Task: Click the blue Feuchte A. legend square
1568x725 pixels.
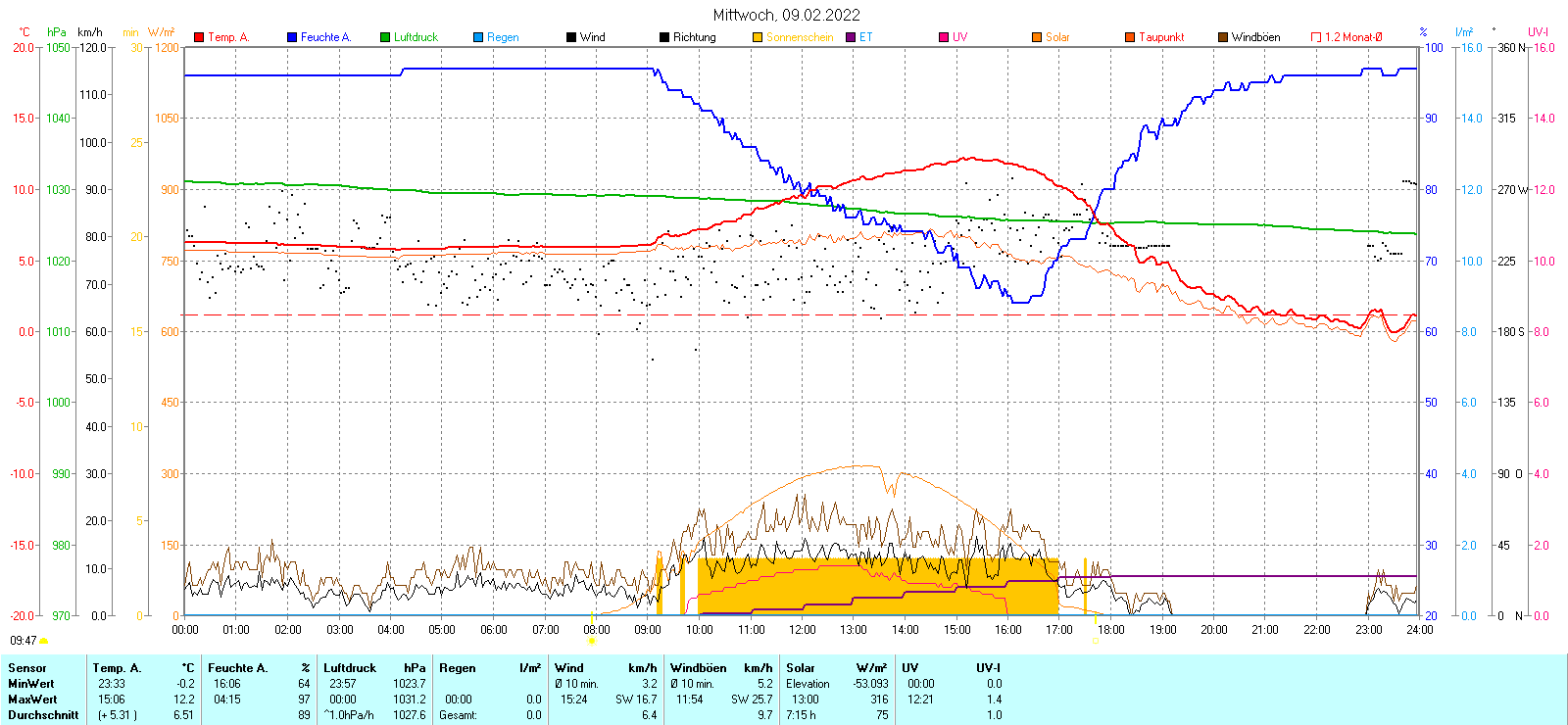Action: tap(292, 37)
